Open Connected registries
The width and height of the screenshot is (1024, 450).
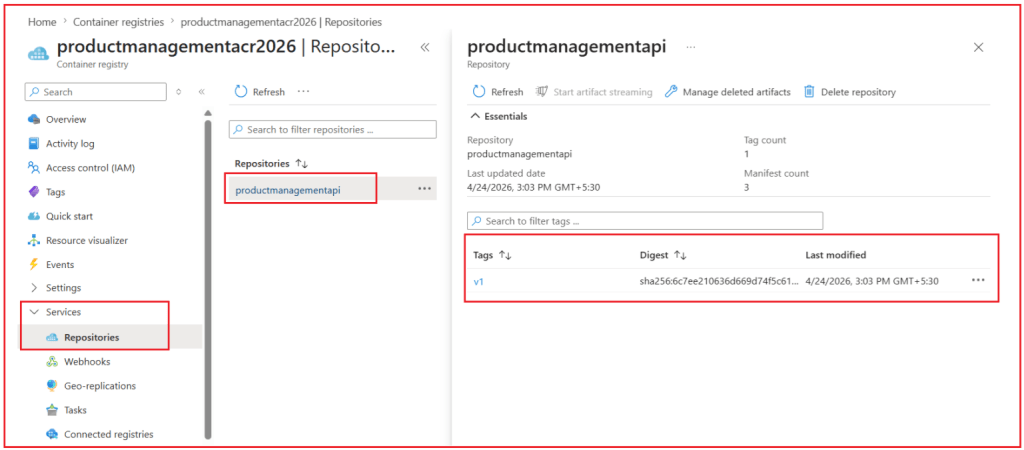[x=108, y=434]
